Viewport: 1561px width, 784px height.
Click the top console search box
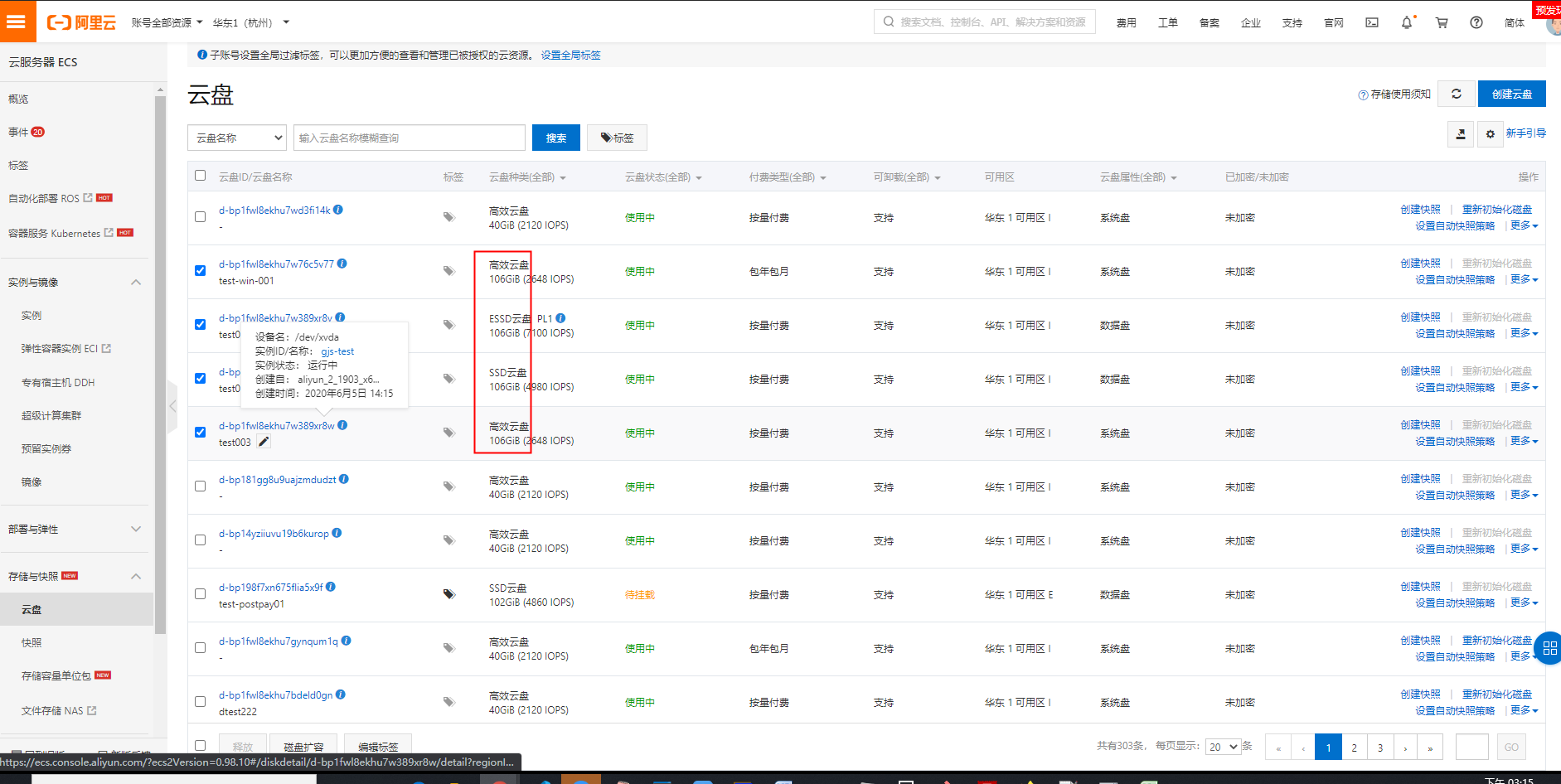(x=985, y=22)
